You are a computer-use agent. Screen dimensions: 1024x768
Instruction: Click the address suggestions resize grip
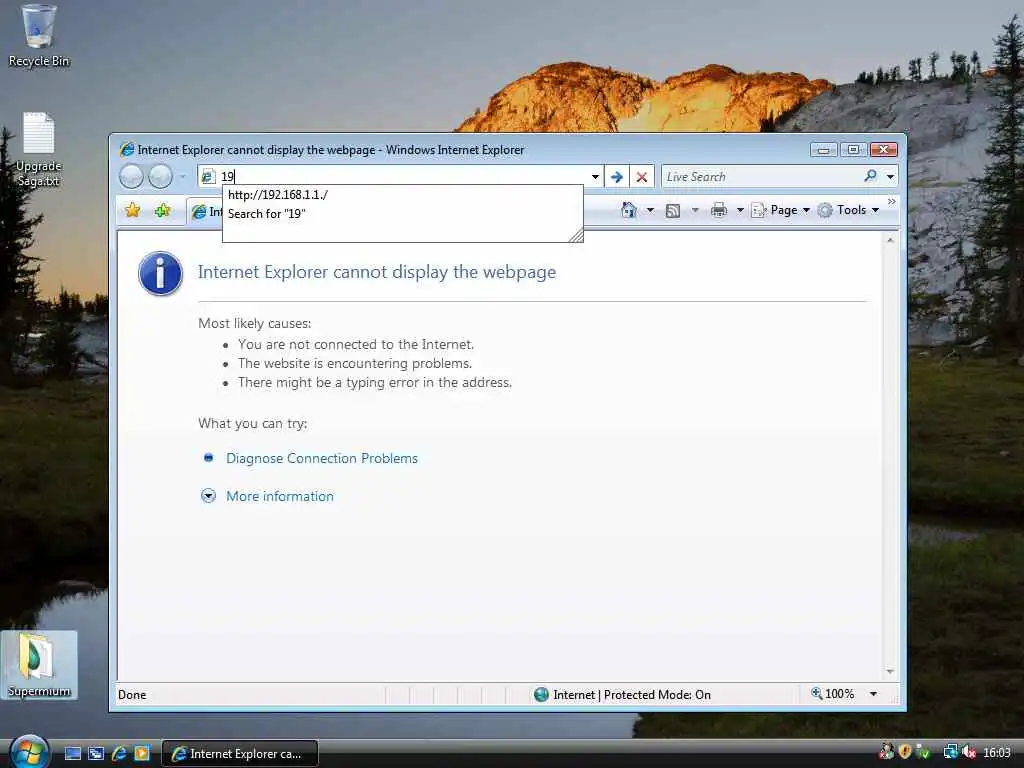coord(576,236)
